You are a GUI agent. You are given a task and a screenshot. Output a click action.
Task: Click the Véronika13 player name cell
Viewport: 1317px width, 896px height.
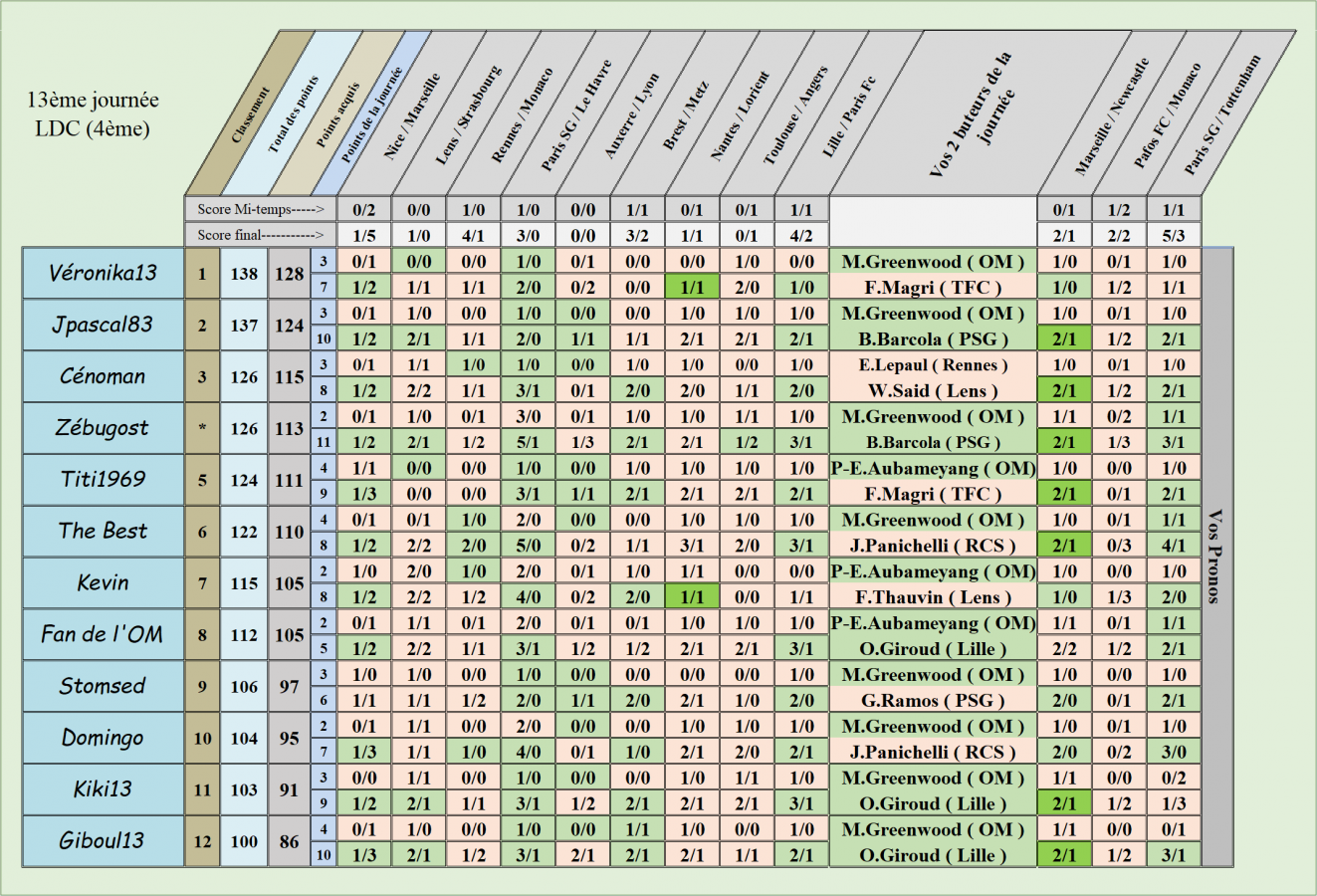click(103, 274)
